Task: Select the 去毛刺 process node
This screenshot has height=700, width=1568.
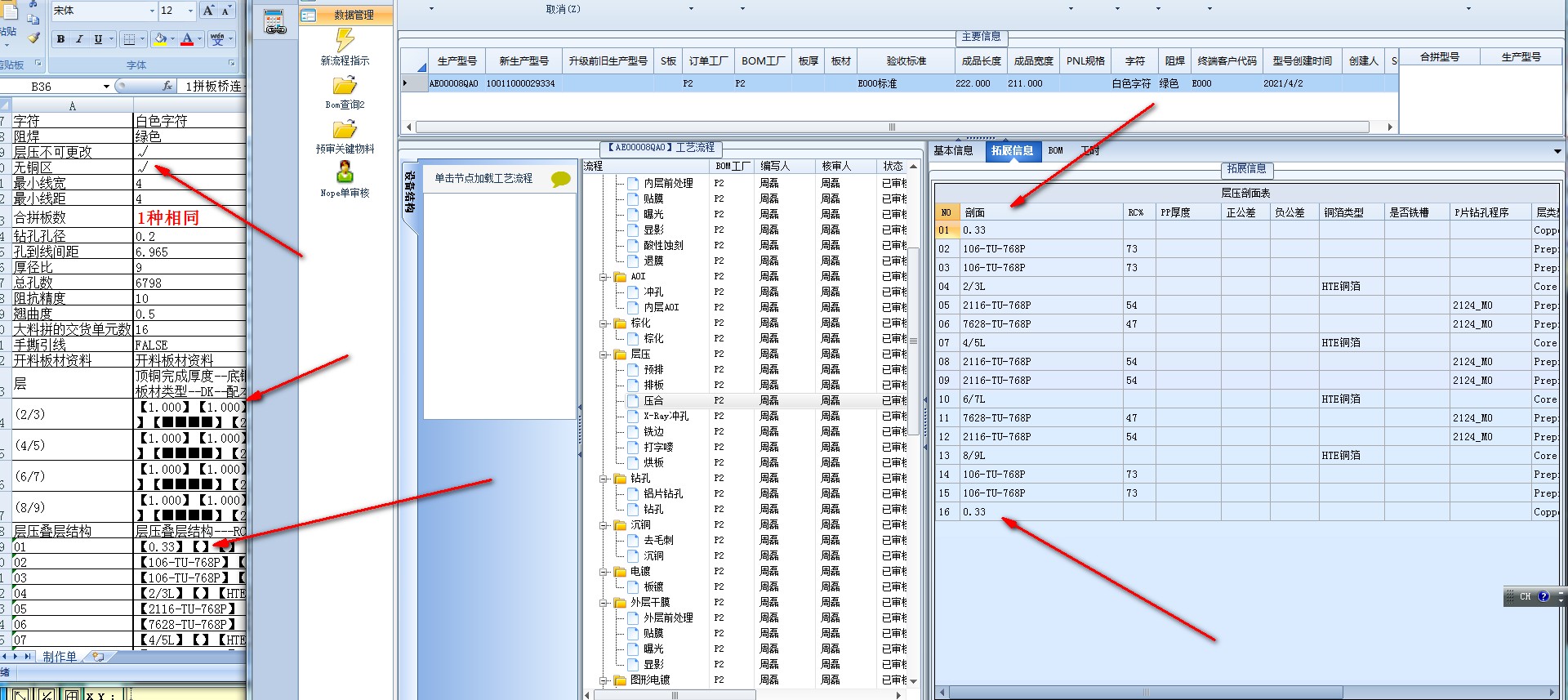Action: tap(658, 541)
